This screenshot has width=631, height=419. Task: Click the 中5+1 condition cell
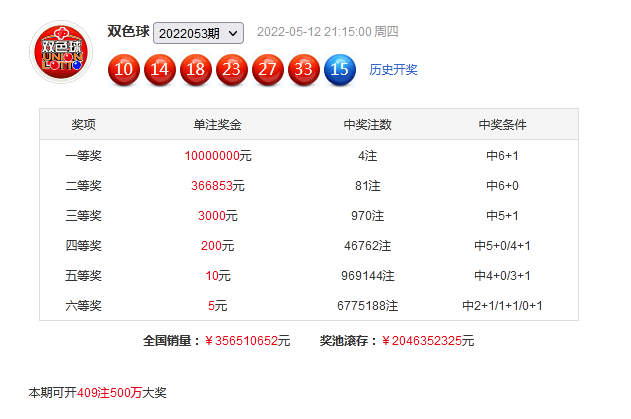point(502,216)
